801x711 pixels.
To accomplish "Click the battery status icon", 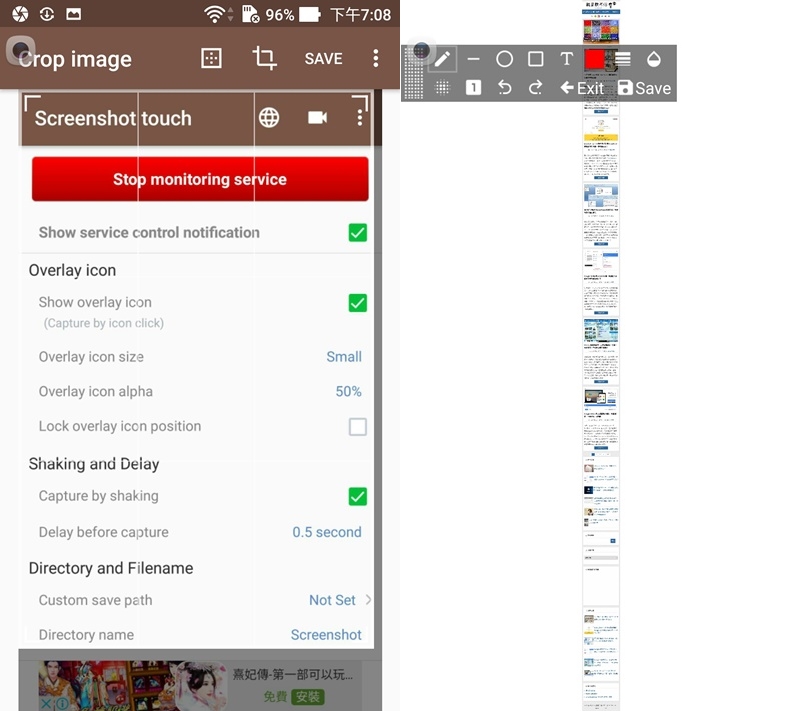I will pyautogui.click(x=310, y=14).
